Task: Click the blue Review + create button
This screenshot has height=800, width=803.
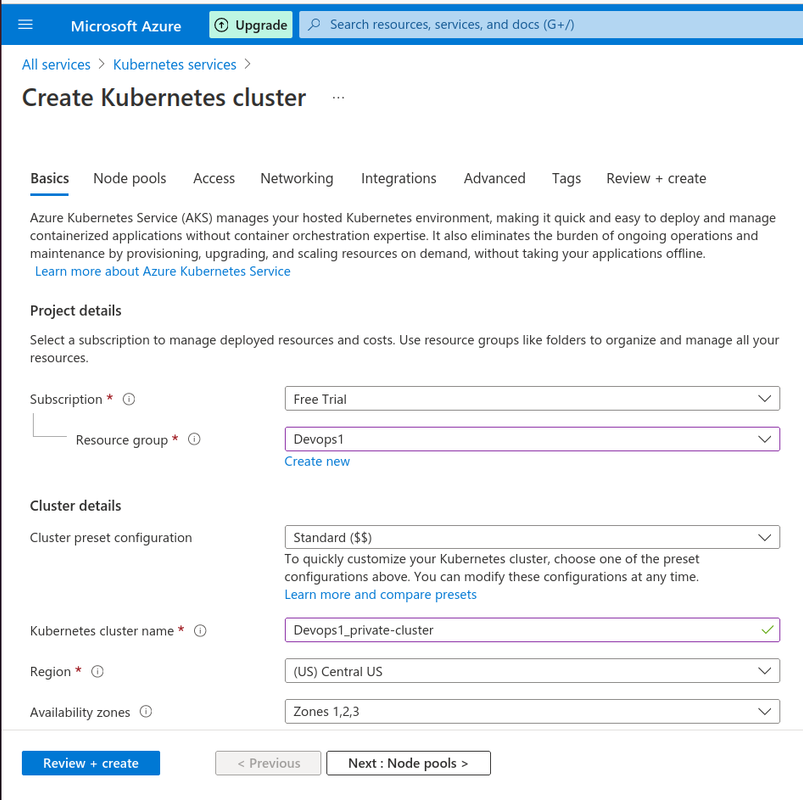Action: 91,763
